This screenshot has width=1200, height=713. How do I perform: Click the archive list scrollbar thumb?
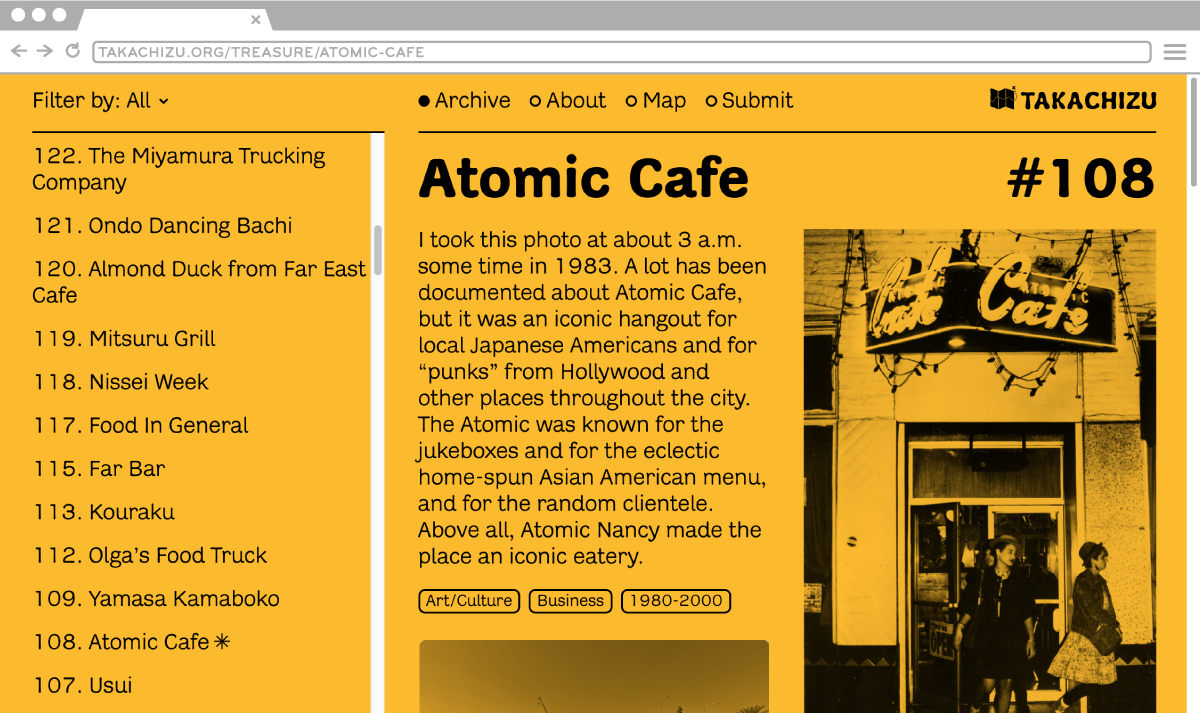(x=377, y=249)
